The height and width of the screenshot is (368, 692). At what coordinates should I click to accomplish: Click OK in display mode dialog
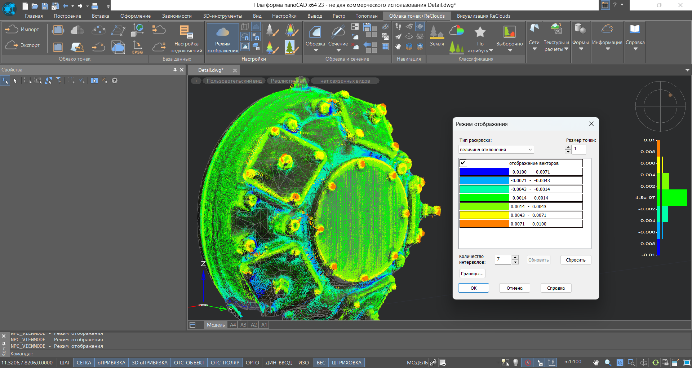coord(474,288)
